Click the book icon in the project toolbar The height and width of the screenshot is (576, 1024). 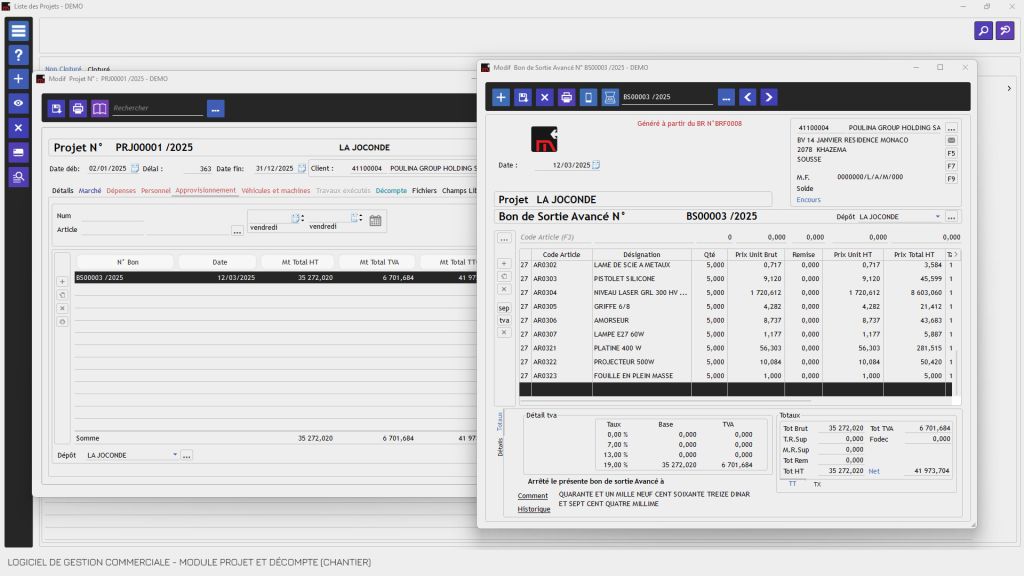98,108
